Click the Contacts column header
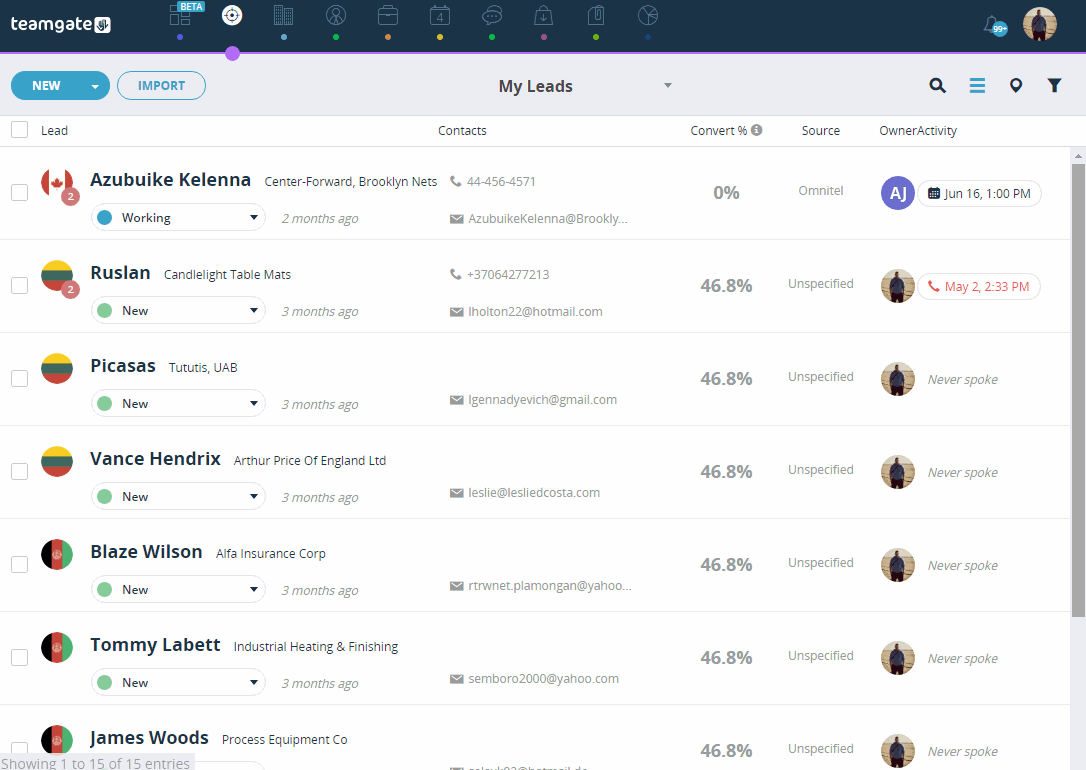The height and width of the screenshot is (770, 1086). pyautogui.click(x=462, y=130)
